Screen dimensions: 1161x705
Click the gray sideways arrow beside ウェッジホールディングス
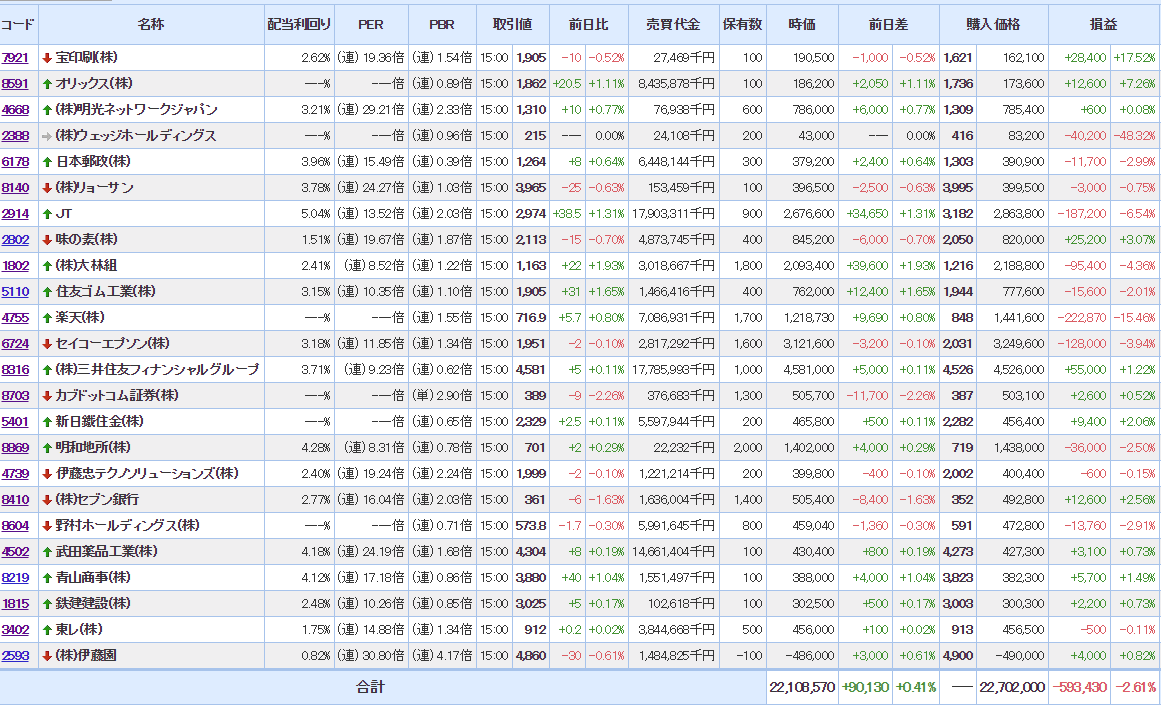pyautogui.click(x=47, y=136)
